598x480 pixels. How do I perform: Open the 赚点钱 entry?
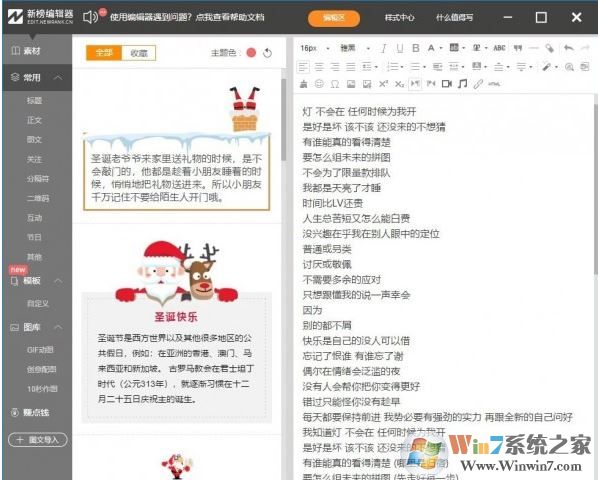point(30,413)
